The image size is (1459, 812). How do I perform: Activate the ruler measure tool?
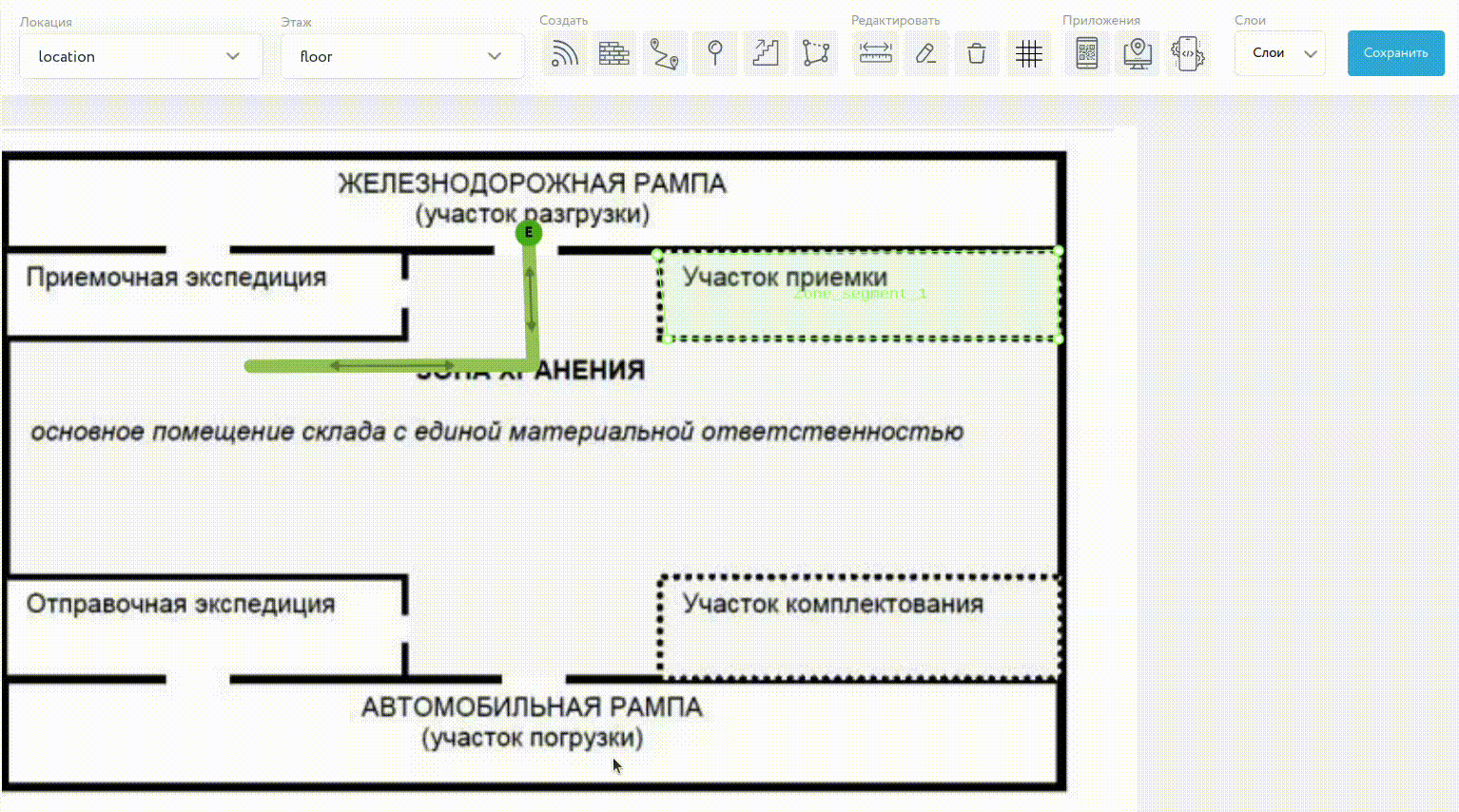pos(876,53)
